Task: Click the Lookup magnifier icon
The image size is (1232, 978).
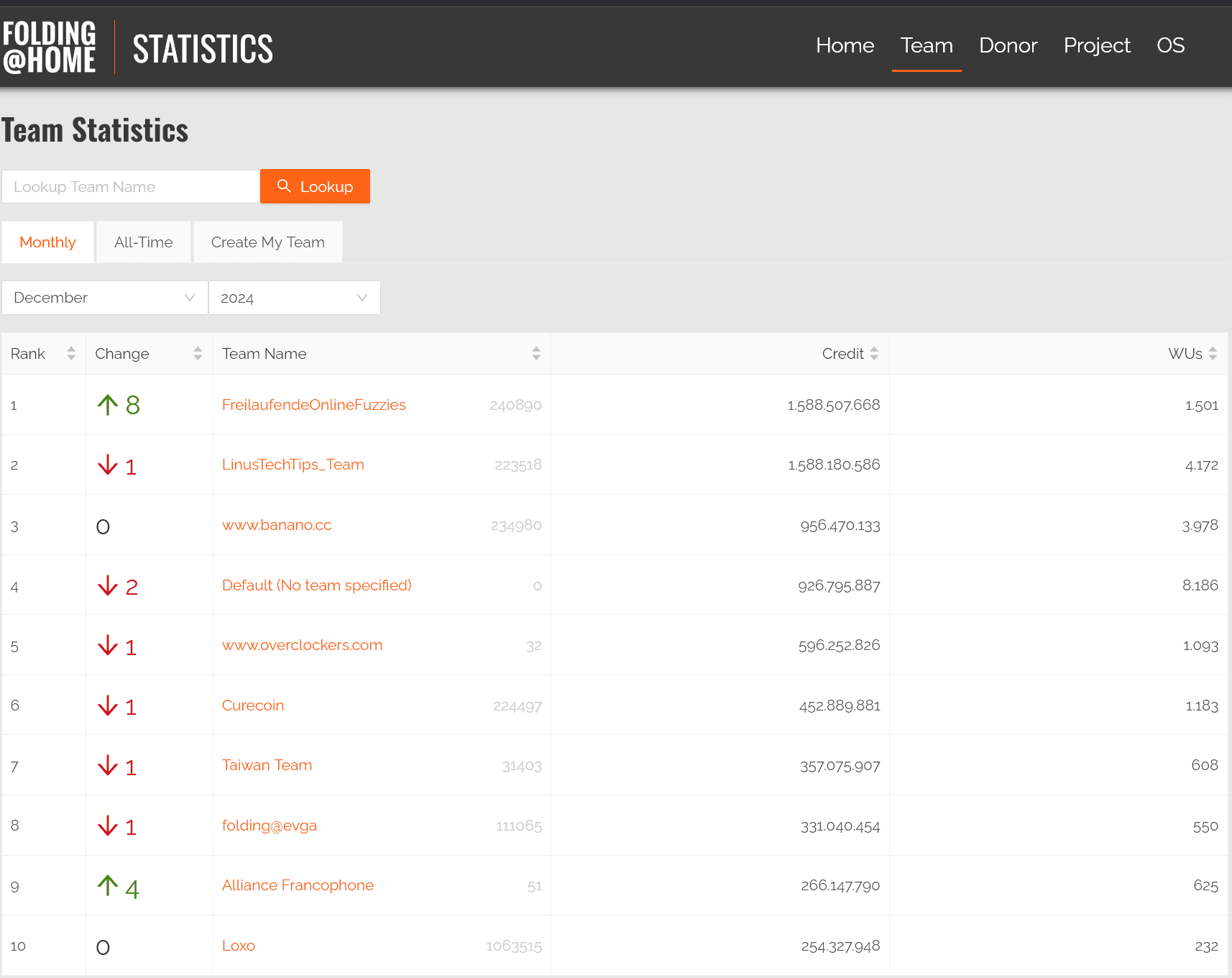Action: point(284,186)
